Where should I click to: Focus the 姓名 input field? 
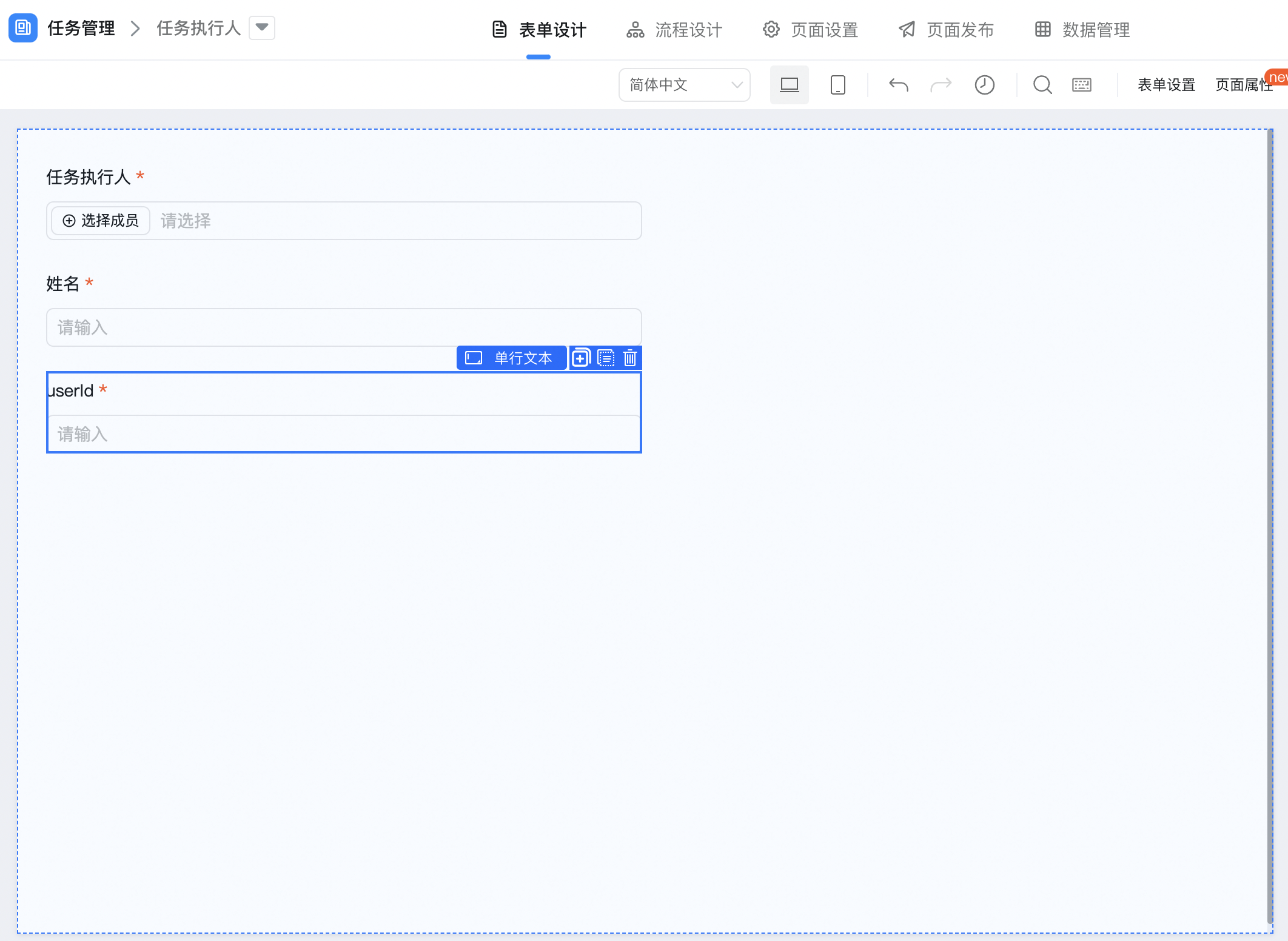click(x=344, y=327)
